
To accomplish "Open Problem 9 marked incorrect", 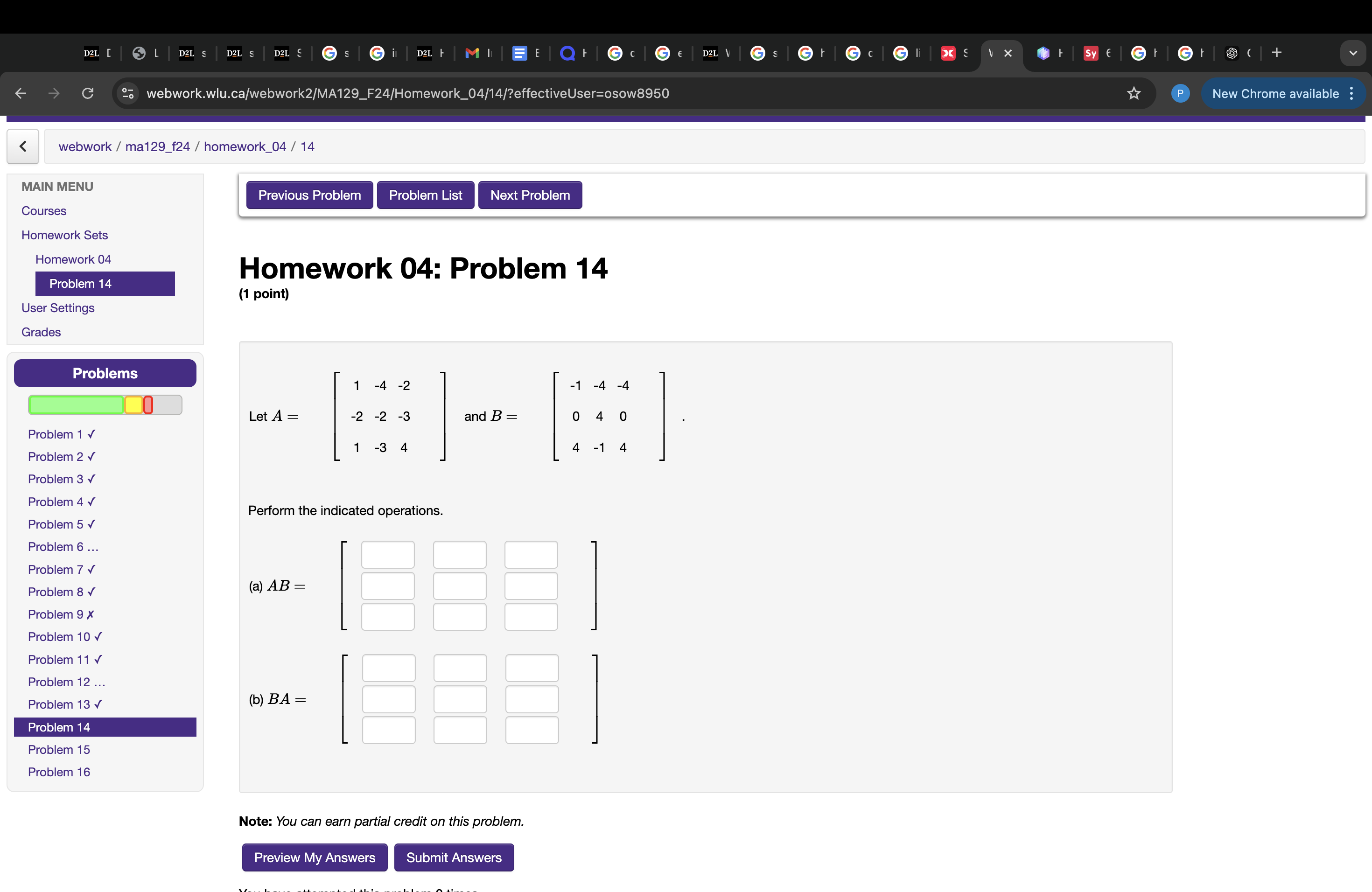I will click(61, 614).
